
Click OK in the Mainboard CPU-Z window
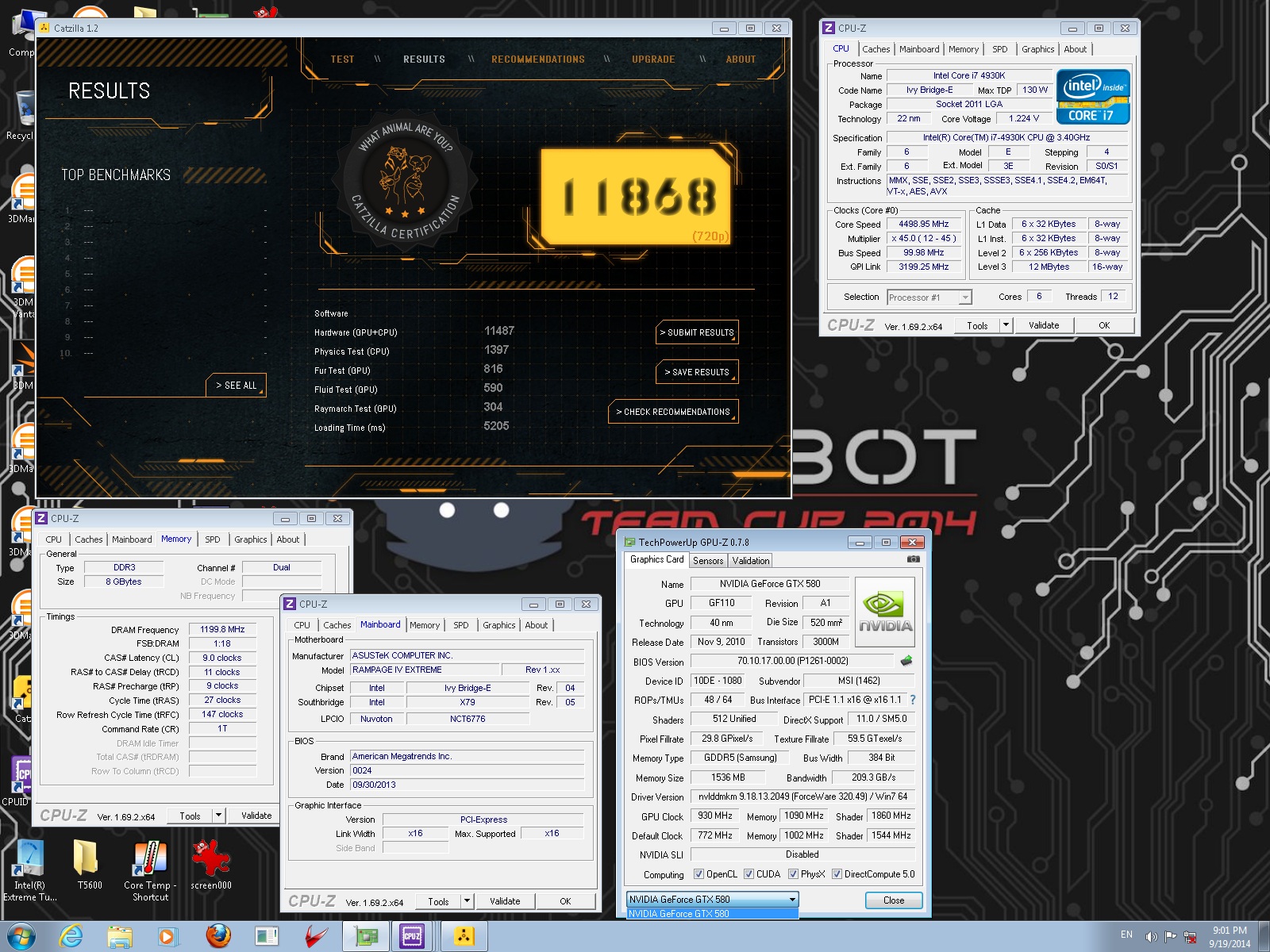[565, 901]
